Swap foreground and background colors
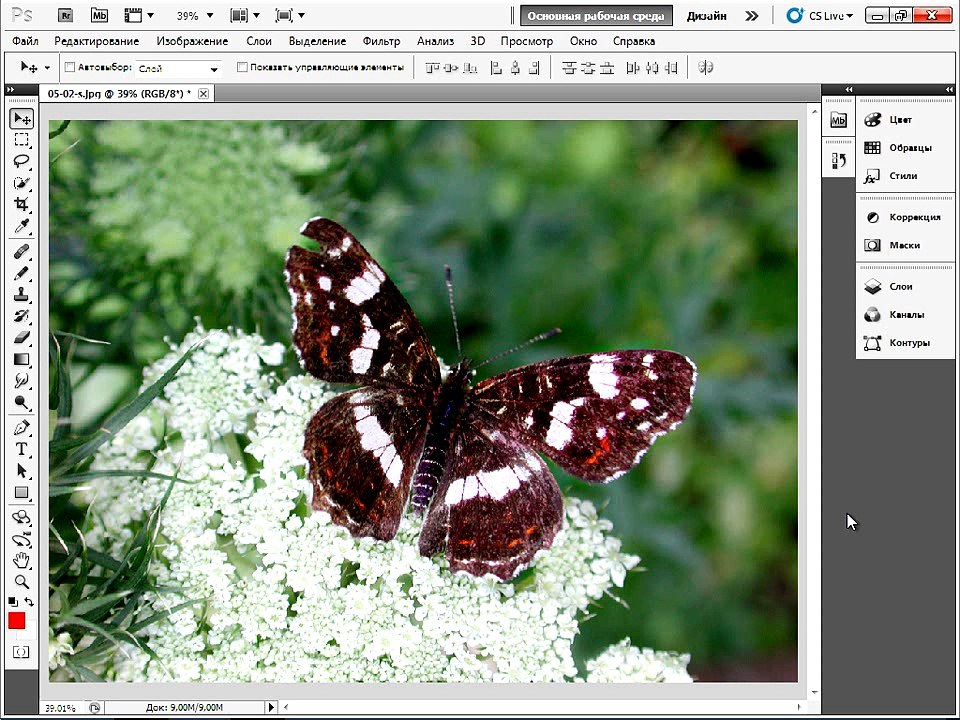This screenshot has width=960, height=720. click(29, 602)
